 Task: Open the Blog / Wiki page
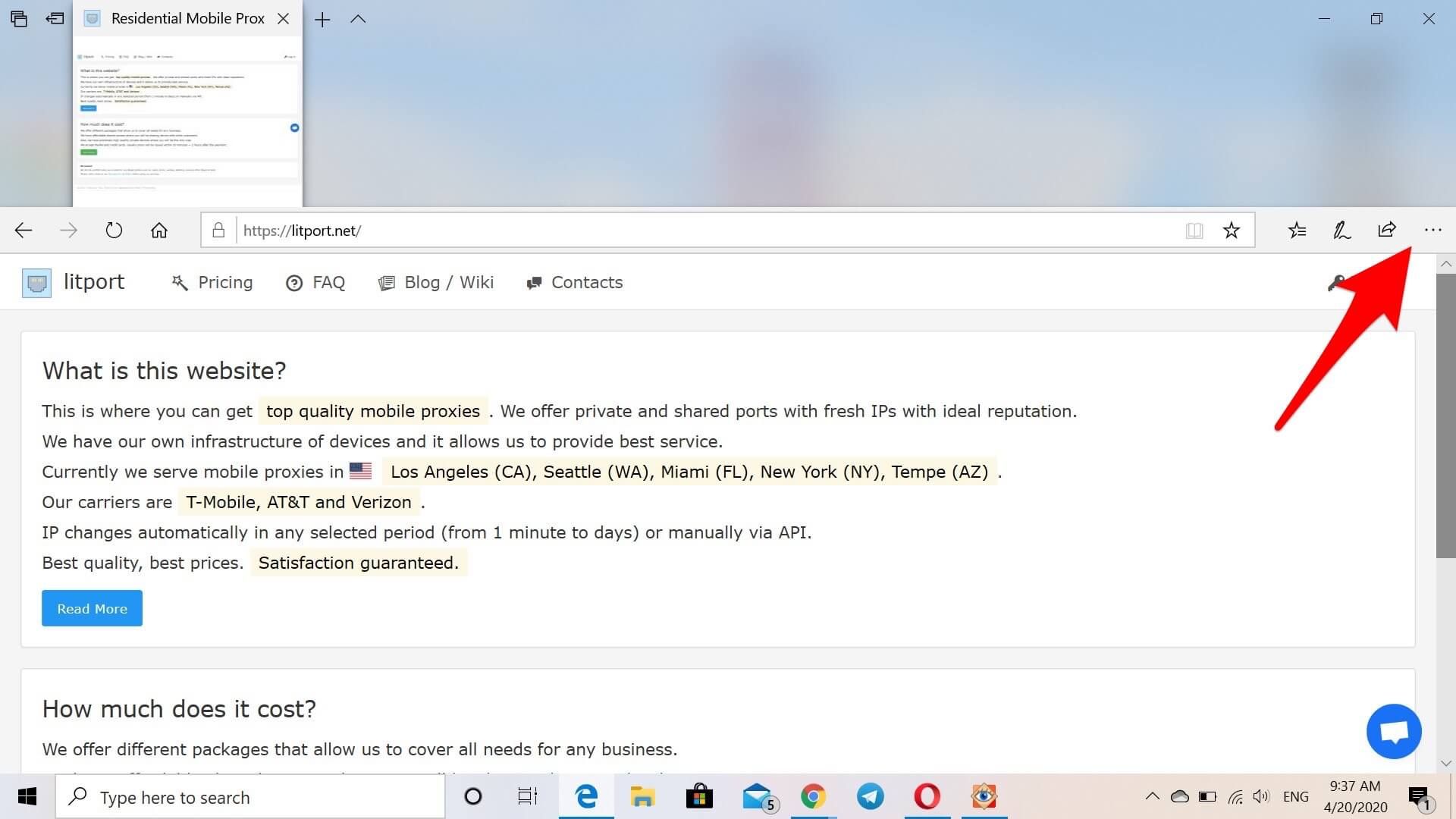point(436,282)
